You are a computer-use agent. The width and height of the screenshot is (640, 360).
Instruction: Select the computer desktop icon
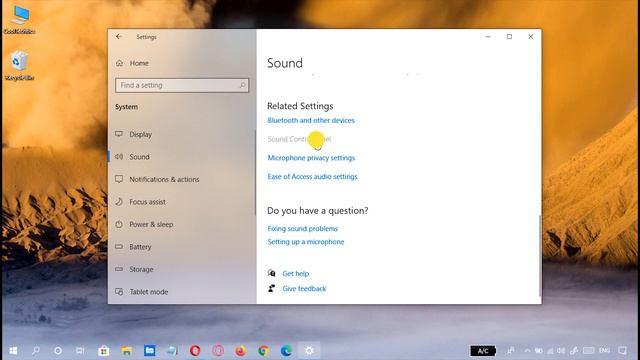tap(19, 20)
